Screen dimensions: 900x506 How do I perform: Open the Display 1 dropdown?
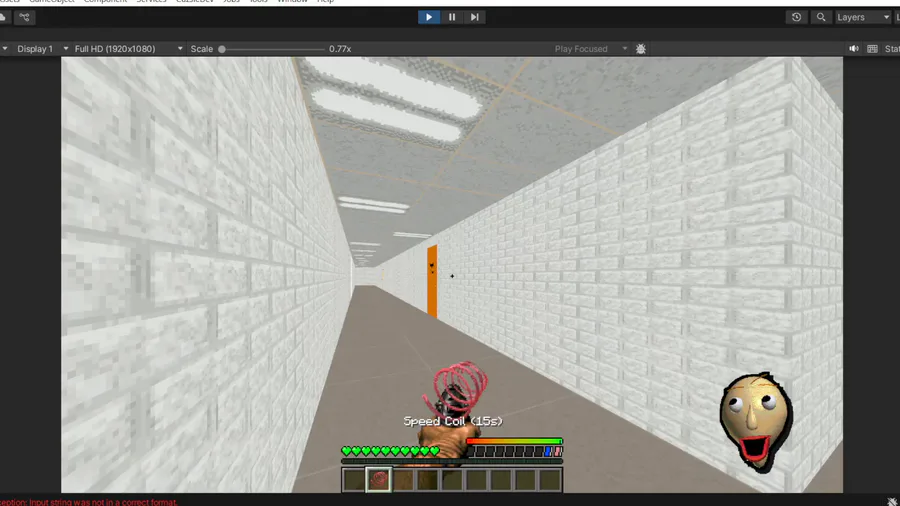(42, 49)
